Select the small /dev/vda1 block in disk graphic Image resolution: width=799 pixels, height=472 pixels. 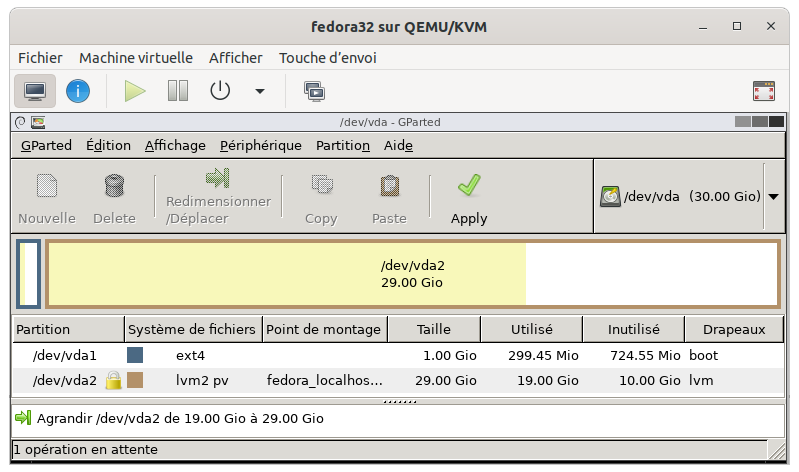pyautogui.click(x=29, y=274)
